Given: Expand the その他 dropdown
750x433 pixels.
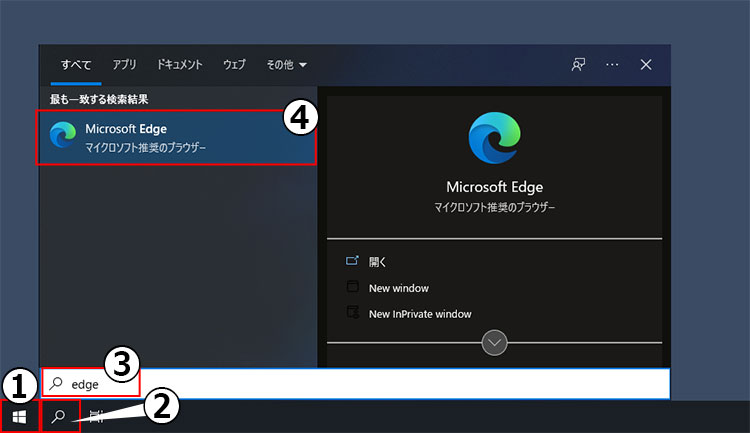Looking at the screenshot, I should pos(287,65).
